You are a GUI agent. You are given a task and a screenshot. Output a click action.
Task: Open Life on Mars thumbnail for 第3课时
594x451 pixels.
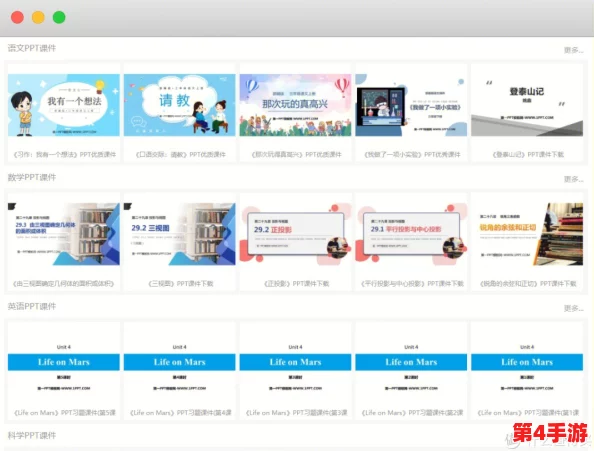point(295,362)
